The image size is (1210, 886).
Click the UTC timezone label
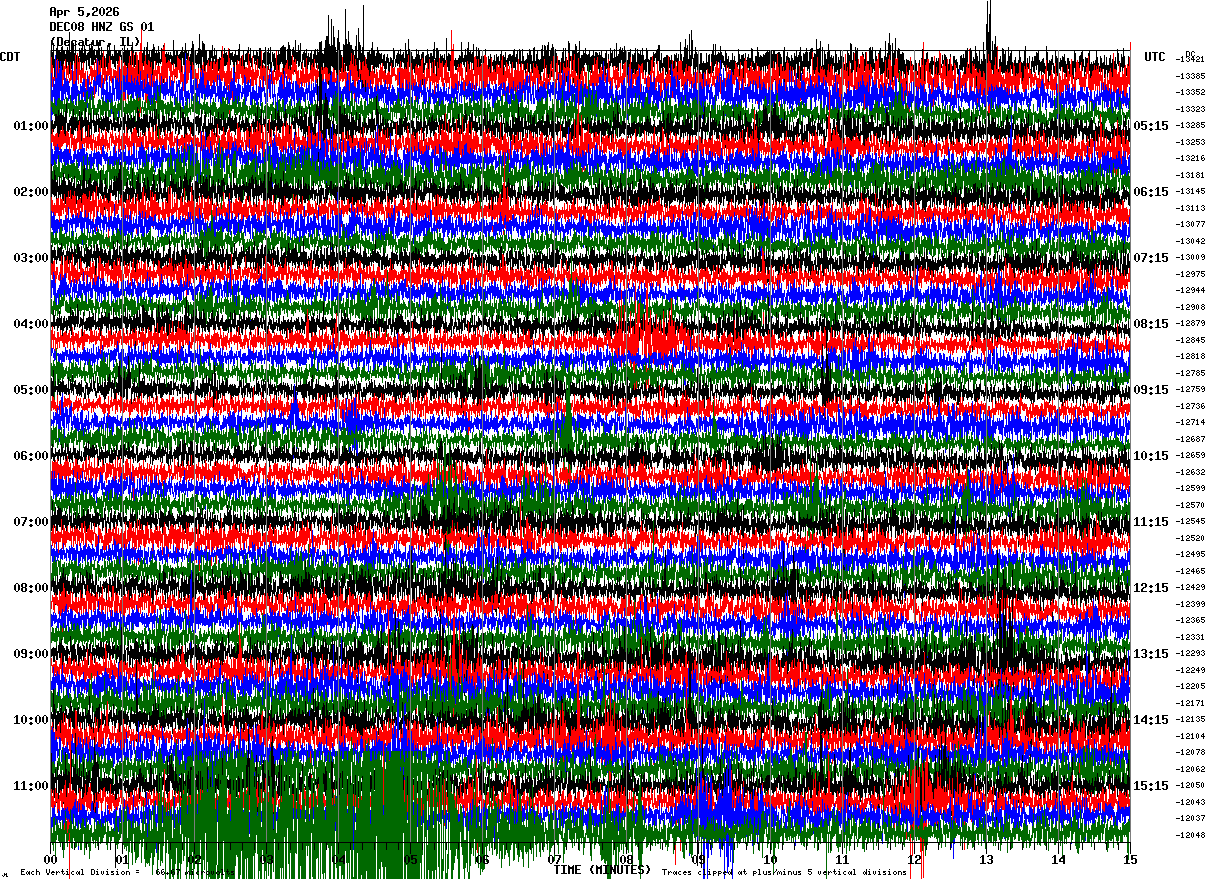pos(1155,57)
